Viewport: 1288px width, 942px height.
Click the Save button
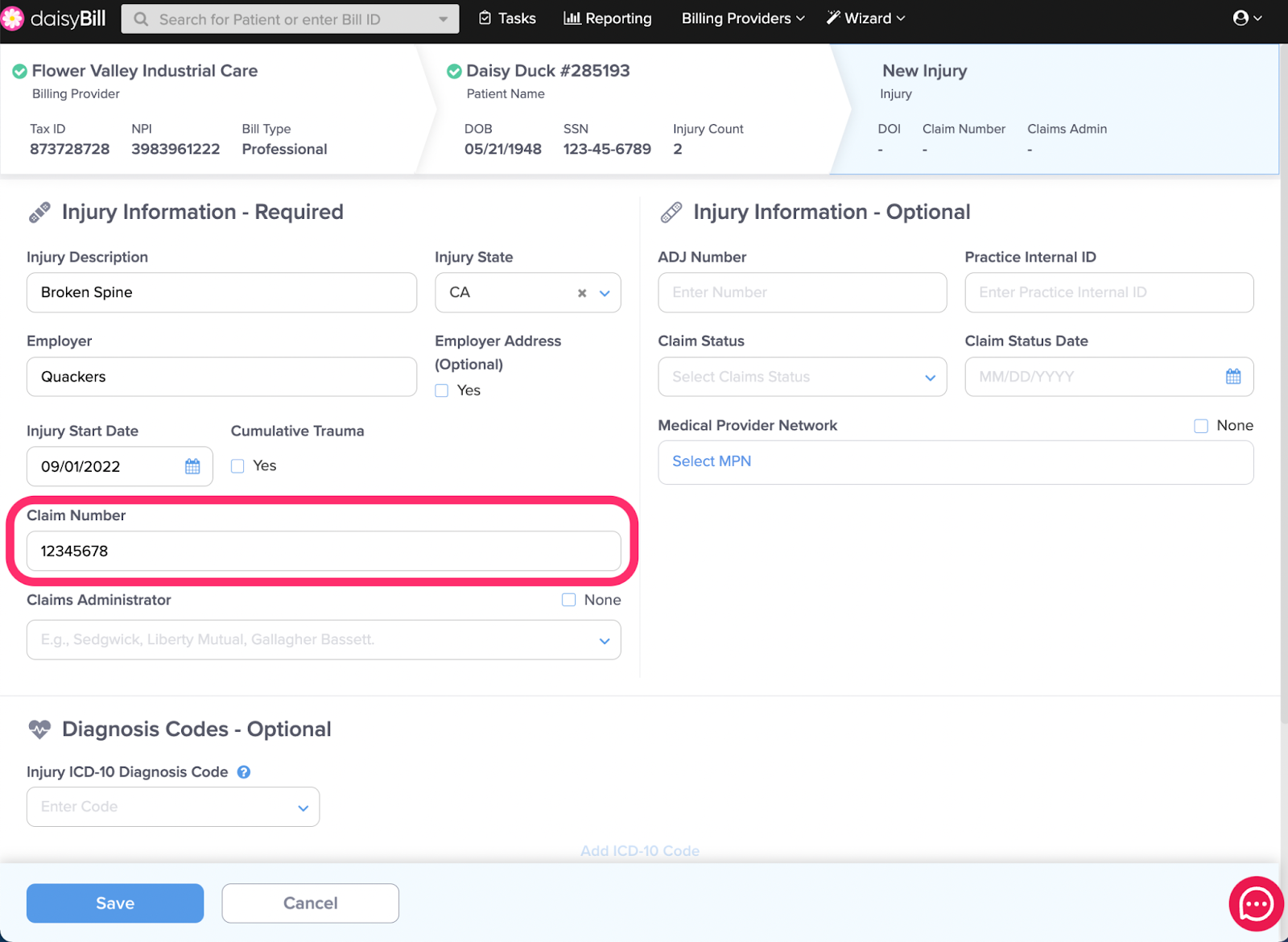coord(115,903)
